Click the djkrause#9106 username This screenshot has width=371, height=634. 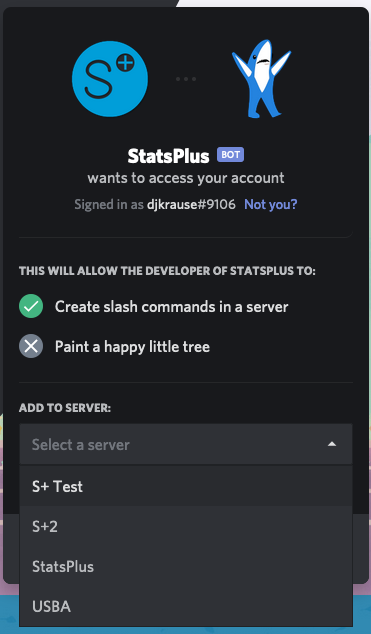pos(191,205)
